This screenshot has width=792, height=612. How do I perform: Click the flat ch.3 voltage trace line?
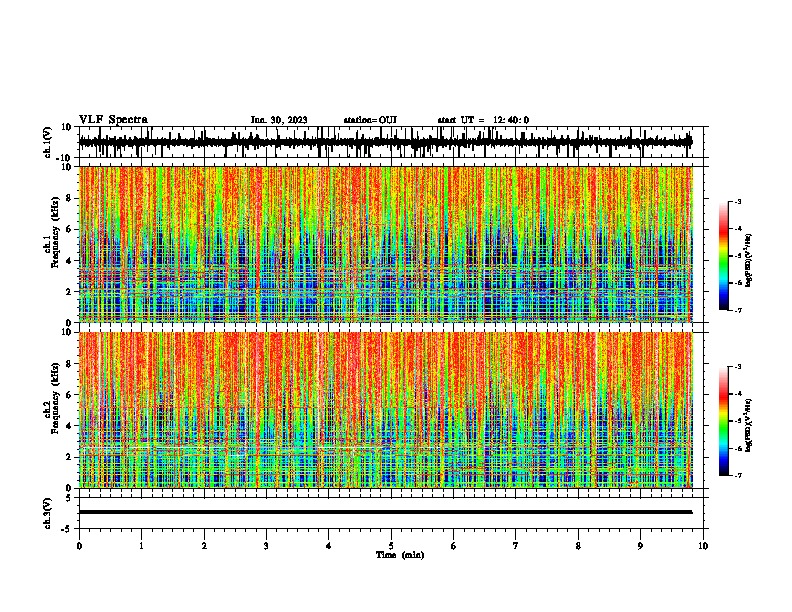pyautogui.click(x=385, y=512)
